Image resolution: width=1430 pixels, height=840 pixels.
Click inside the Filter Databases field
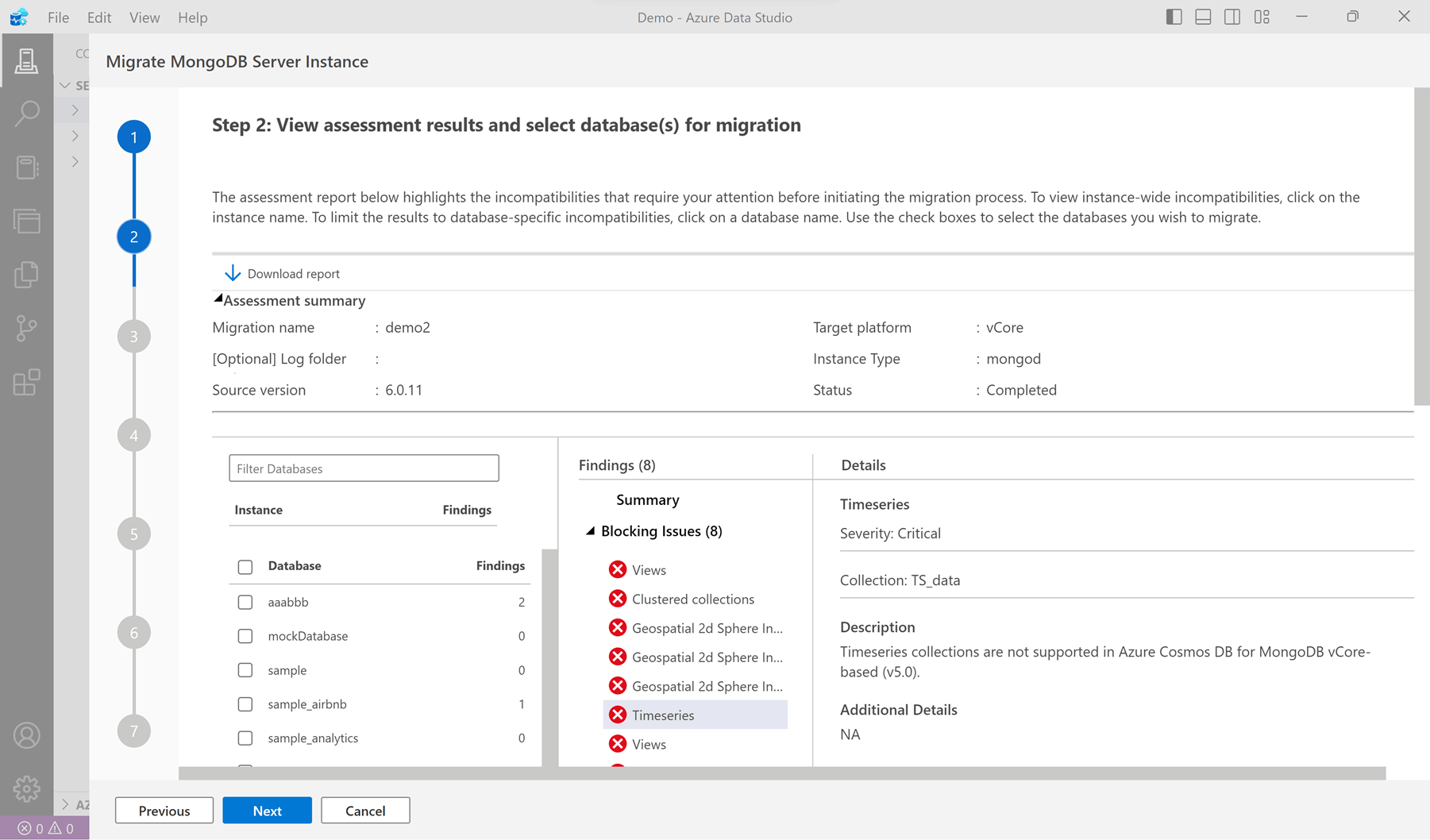(x=363, y=468)
